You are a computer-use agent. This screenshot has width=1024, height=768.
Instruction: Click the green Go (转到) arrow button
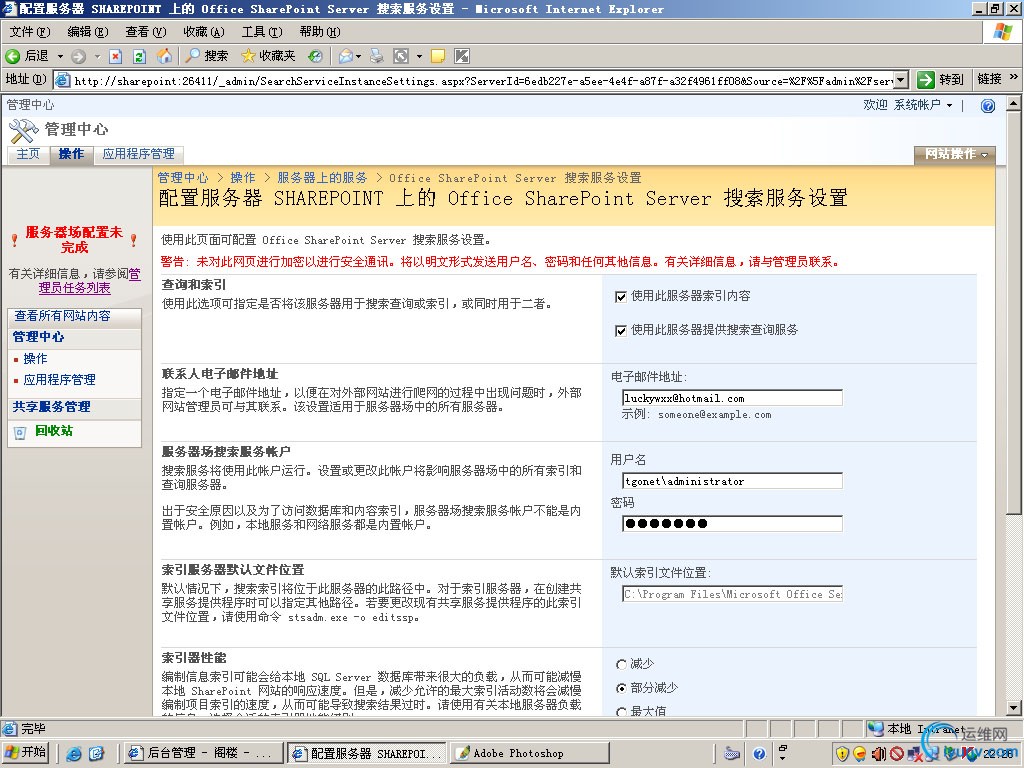940,80
